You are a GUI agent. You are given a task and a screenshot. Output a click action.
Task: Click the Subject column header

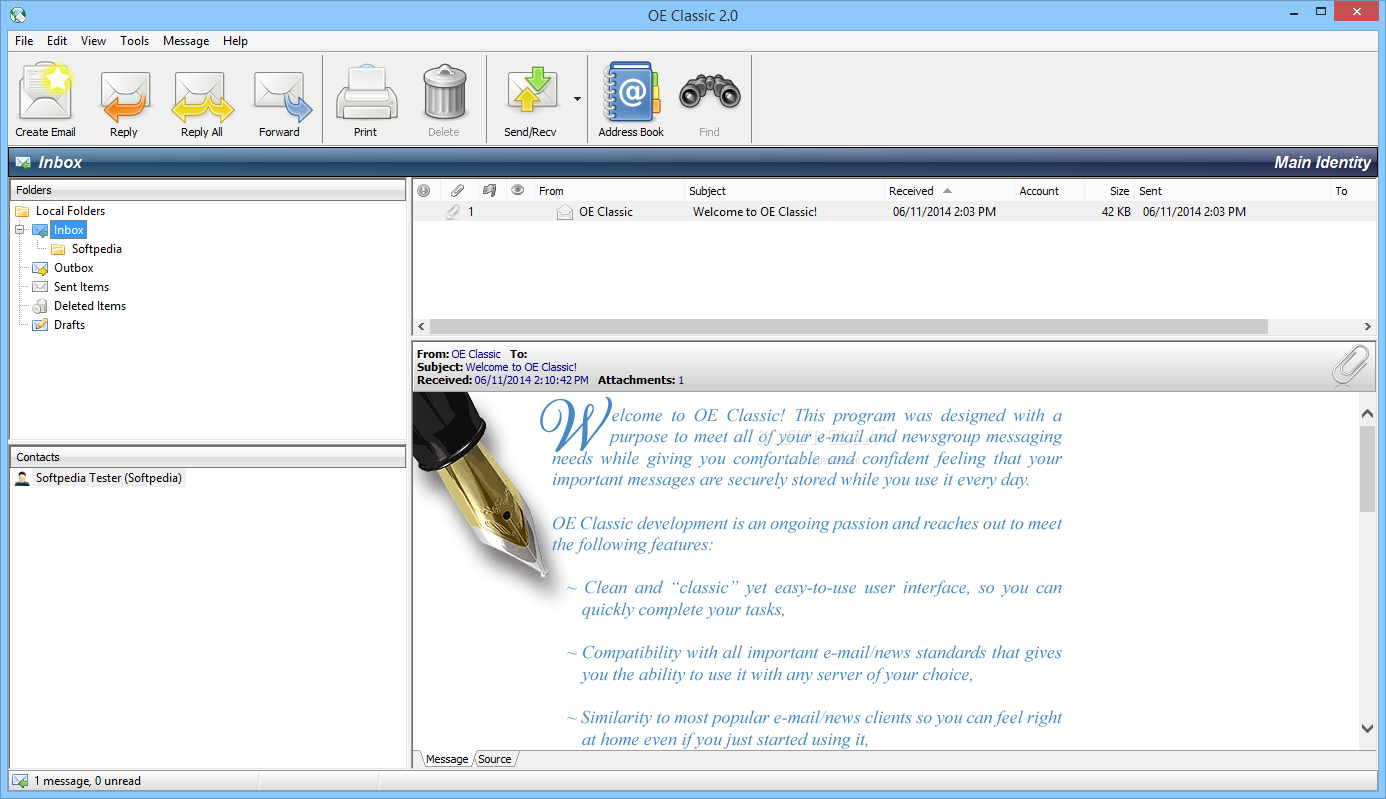tap(784, 191)
